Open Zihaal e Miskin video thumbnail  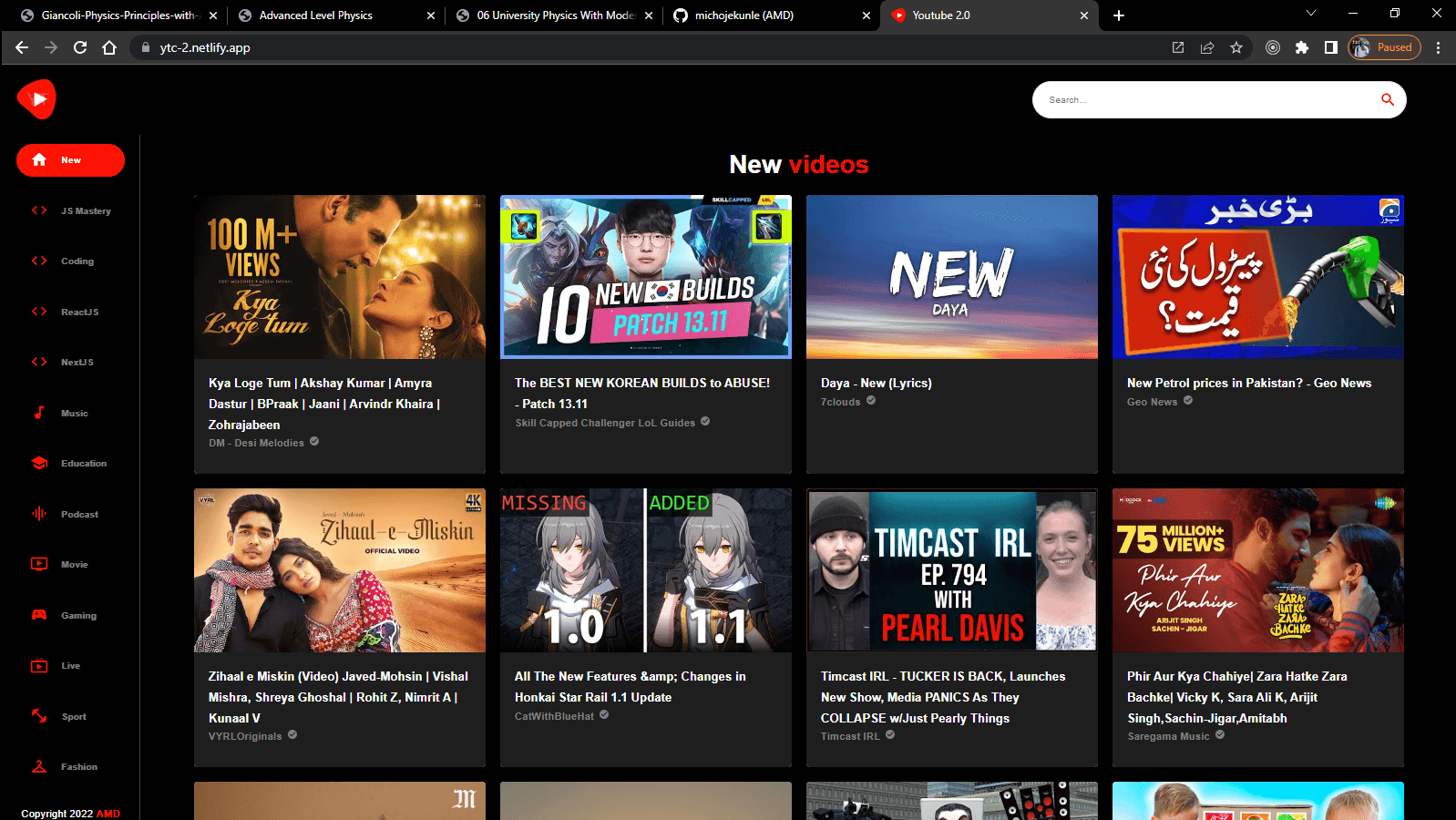coord(340,570)
